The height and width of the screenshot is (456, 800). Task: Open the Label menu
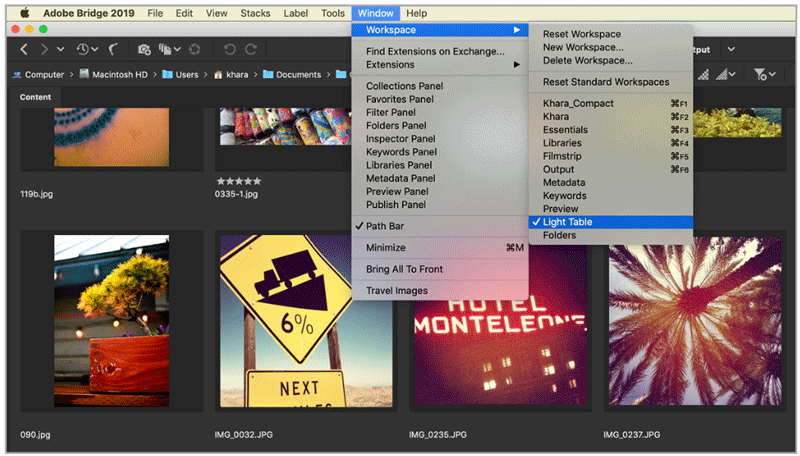[295, 13]
